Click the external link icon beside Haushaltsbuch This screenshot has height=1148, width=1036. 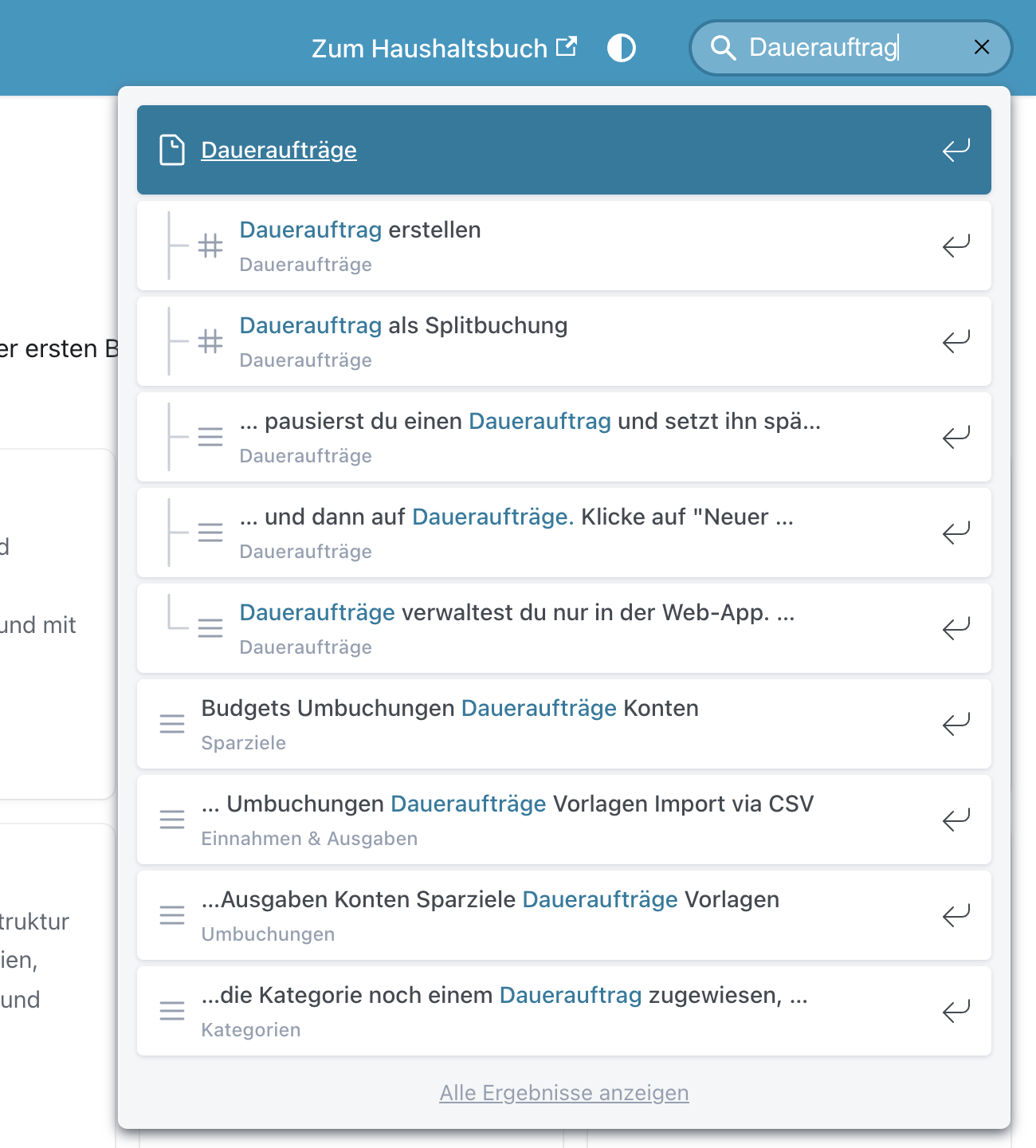(x=567, y=46)
